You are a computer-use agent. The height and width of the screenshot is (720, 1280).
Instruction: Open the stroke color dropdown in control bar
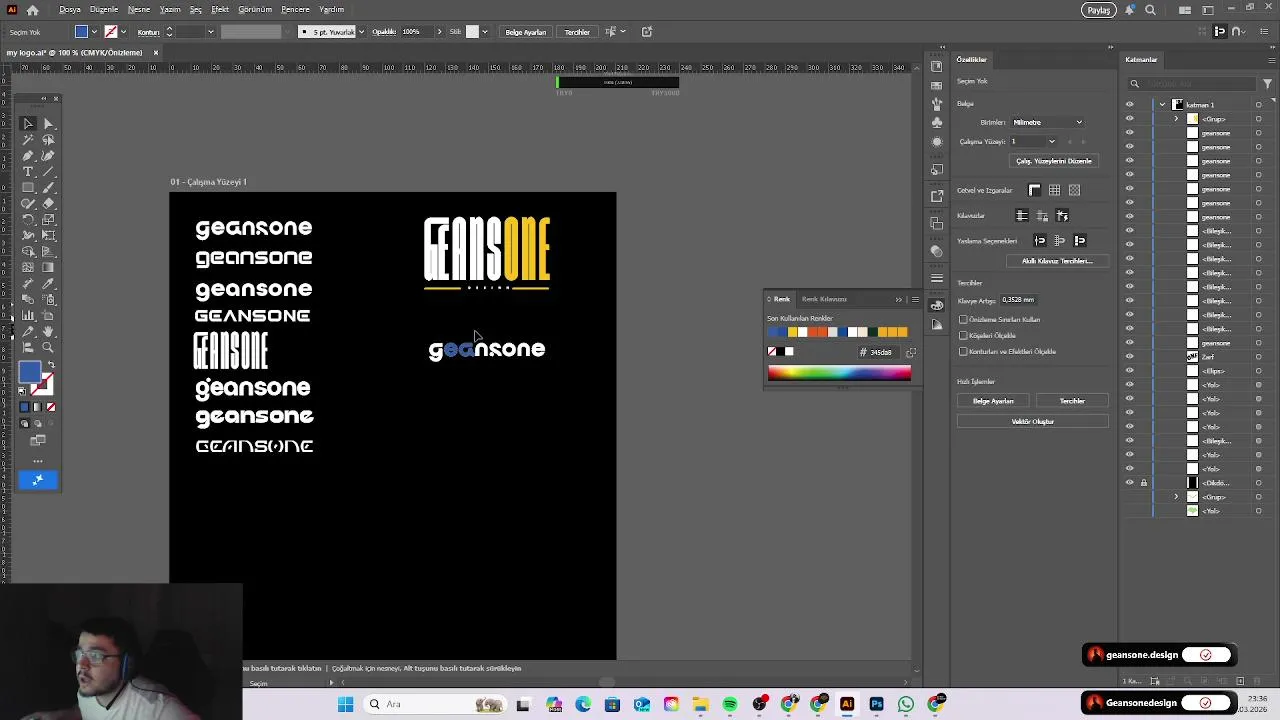coord(123,32)
